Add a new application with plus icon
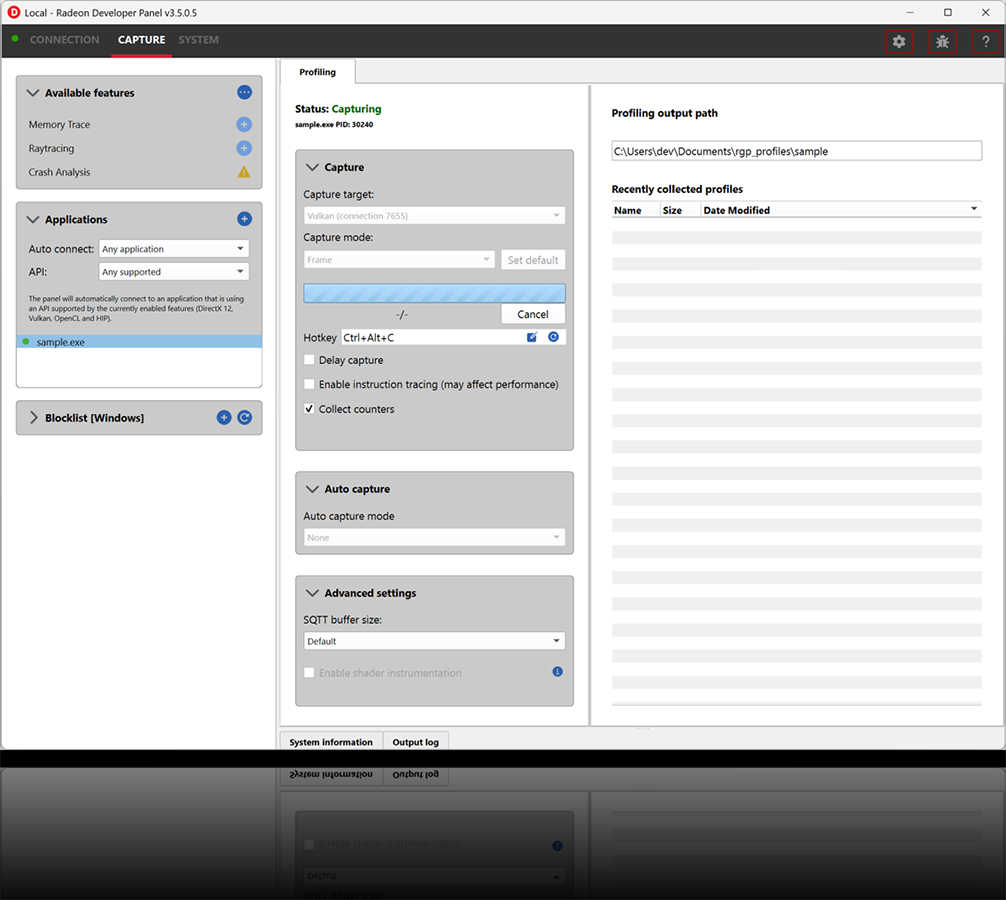Viewport: 1006px width, 900px height. pyautogui.click(x=244, y=219)
